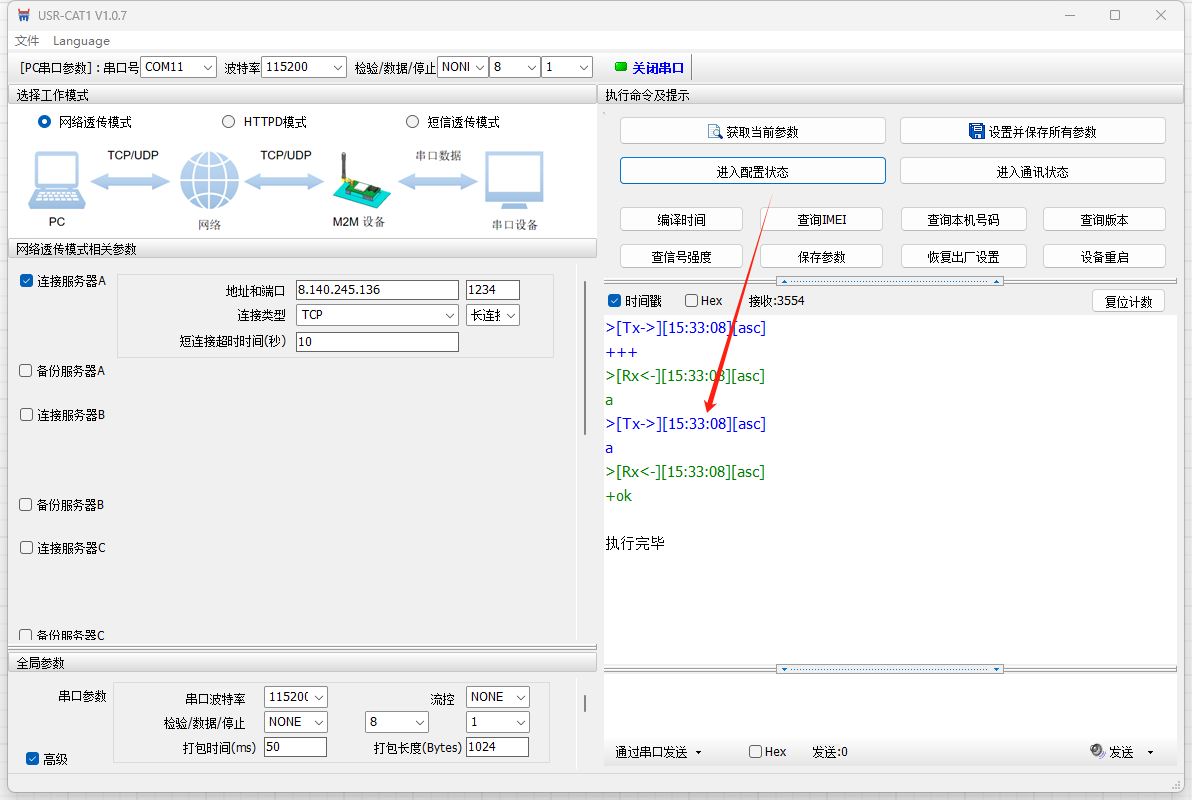Click the 网络 globe icon
The height and width of the screenshot is (800, 1192).
[209, 181]
